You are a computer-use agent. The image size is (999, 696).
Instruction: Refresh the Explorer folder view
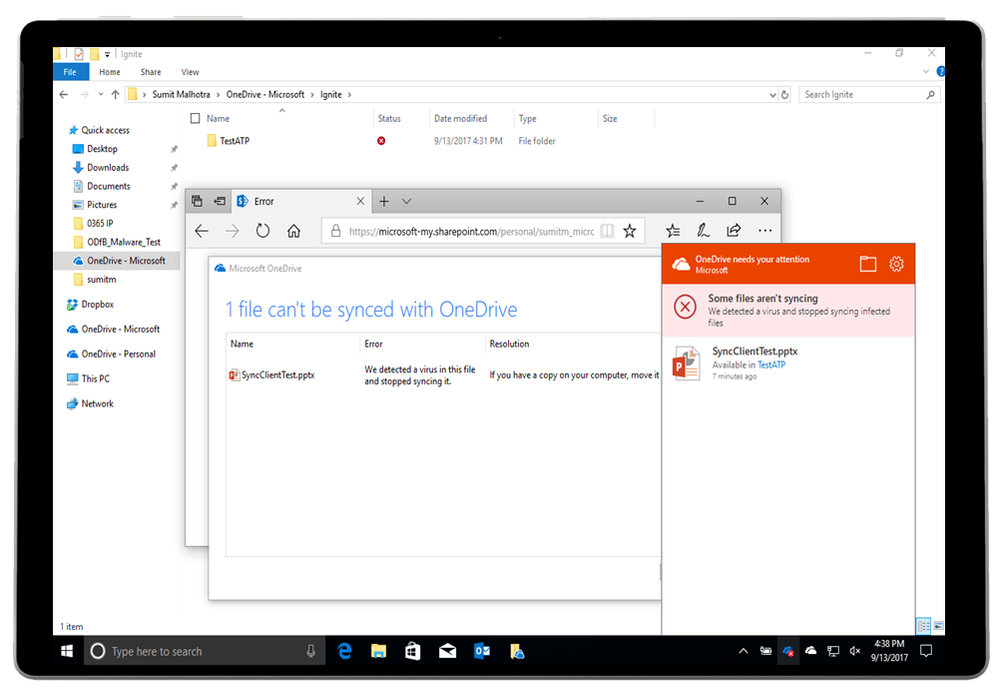point(785,95)
